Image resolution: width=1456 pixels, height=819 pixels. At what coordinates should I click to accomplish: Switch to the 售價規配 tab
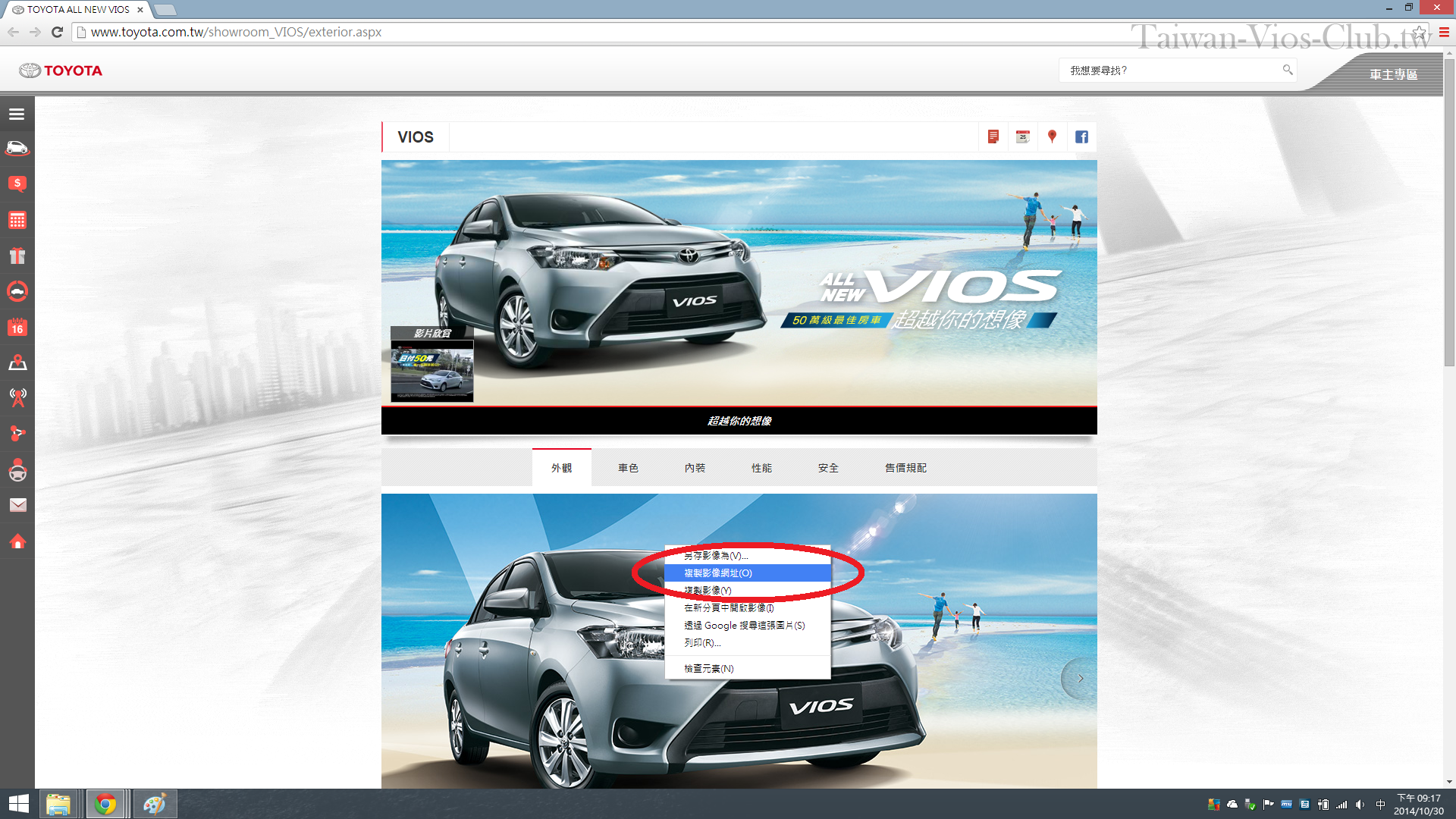pyautogui.click(x=905, y=468)
